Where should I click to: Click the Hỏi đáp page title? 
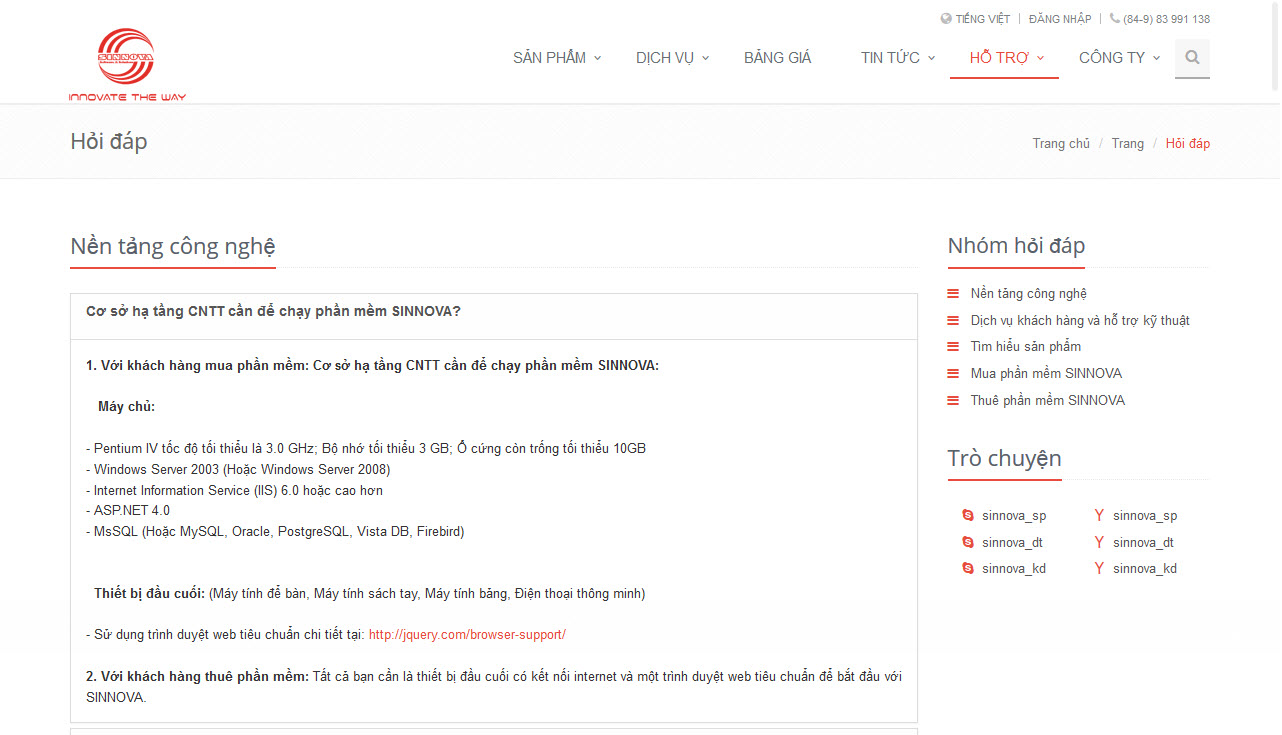coord(109,141)
